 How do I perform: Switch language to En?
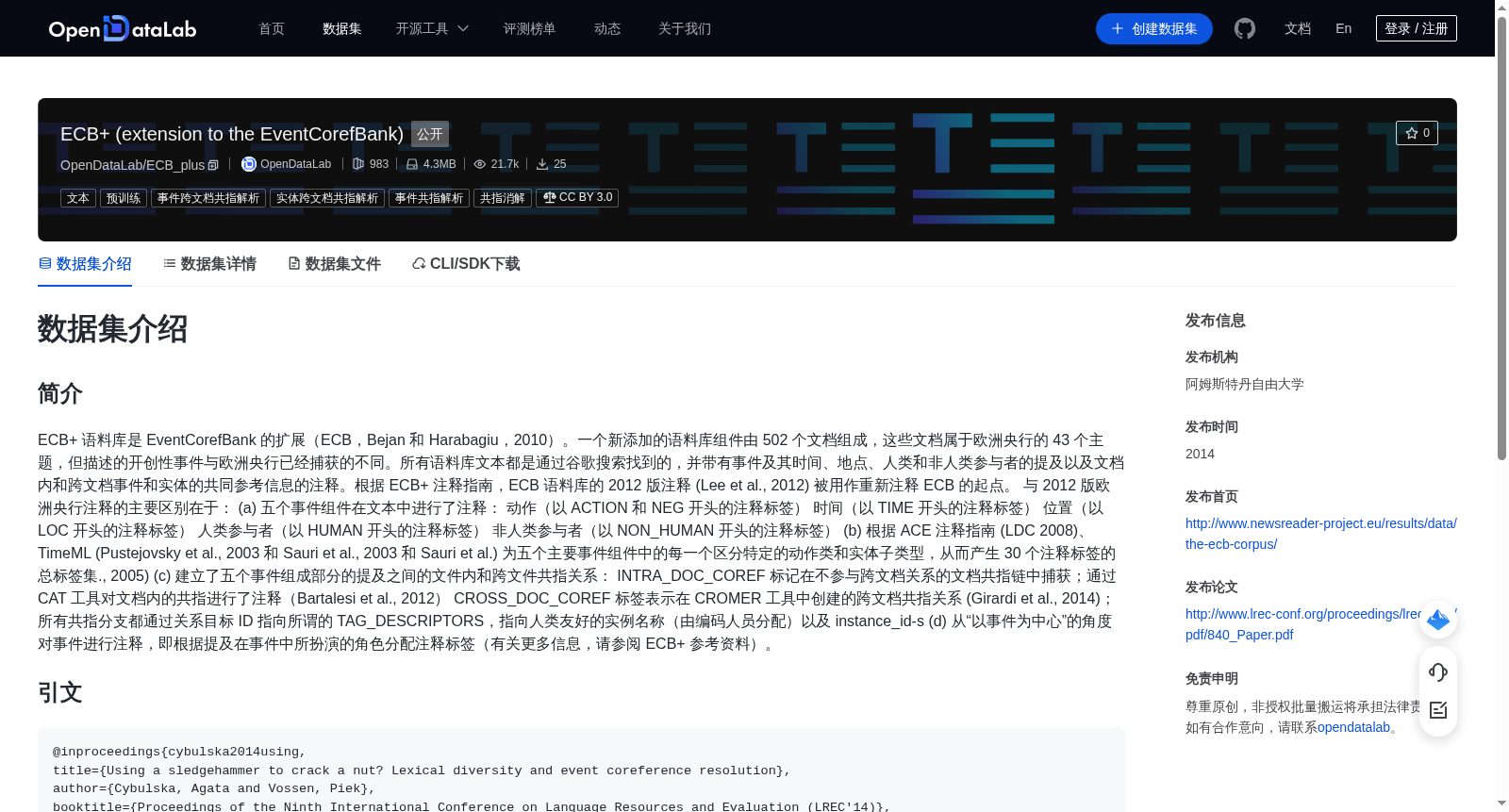click(1344, 28)
